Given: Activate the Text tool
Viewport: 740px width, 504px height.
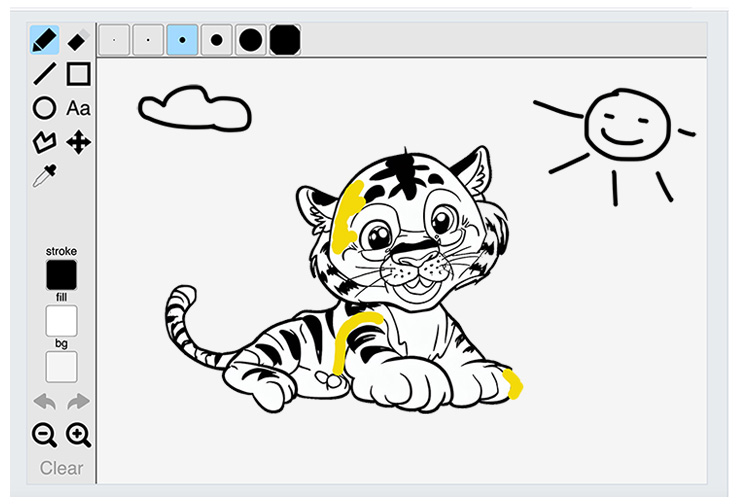Looking at the screenshot, I should pyautogui.click(x=78, y=108).
